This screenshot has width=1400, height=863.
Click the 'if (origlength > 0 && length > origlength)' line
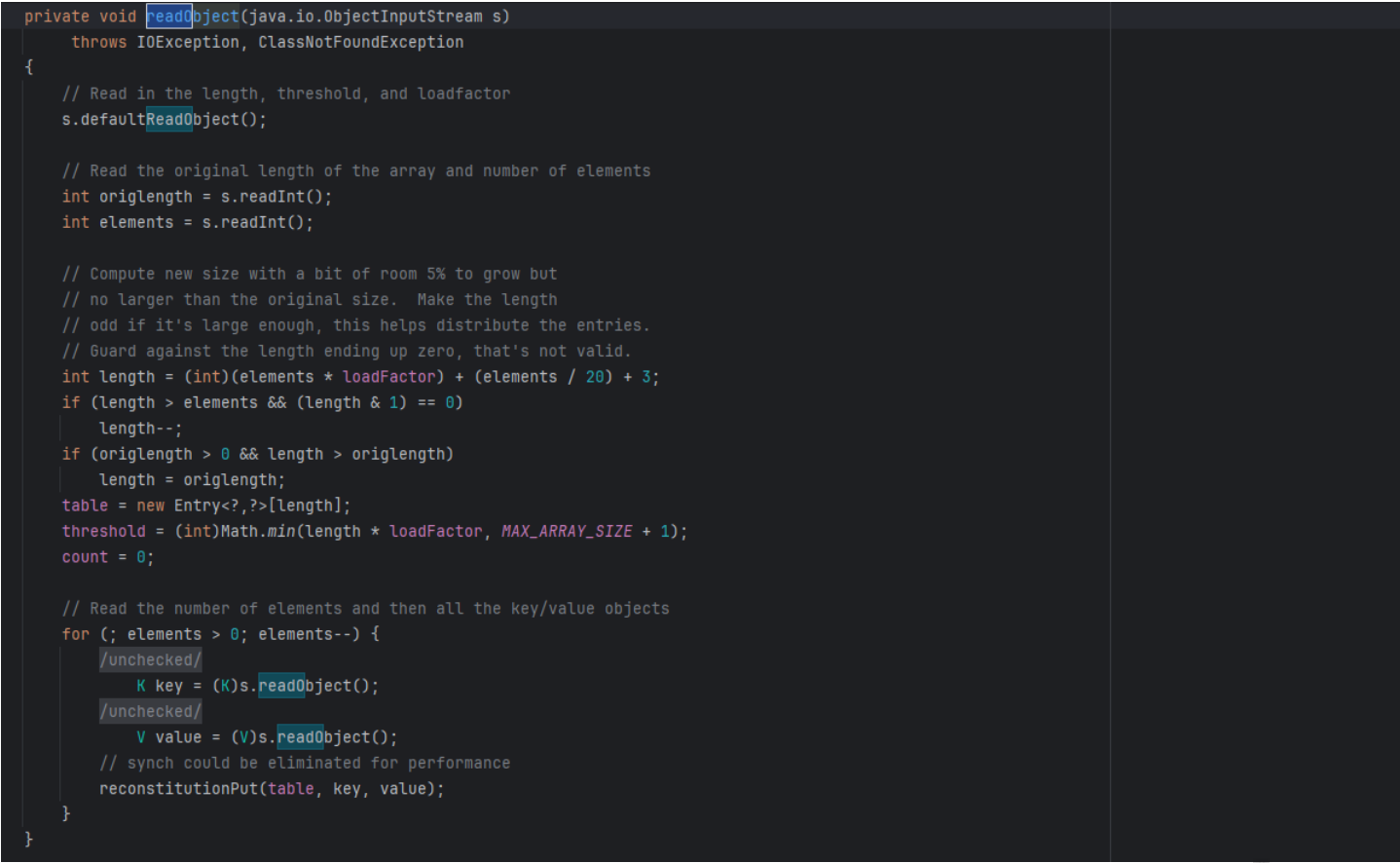258,455
